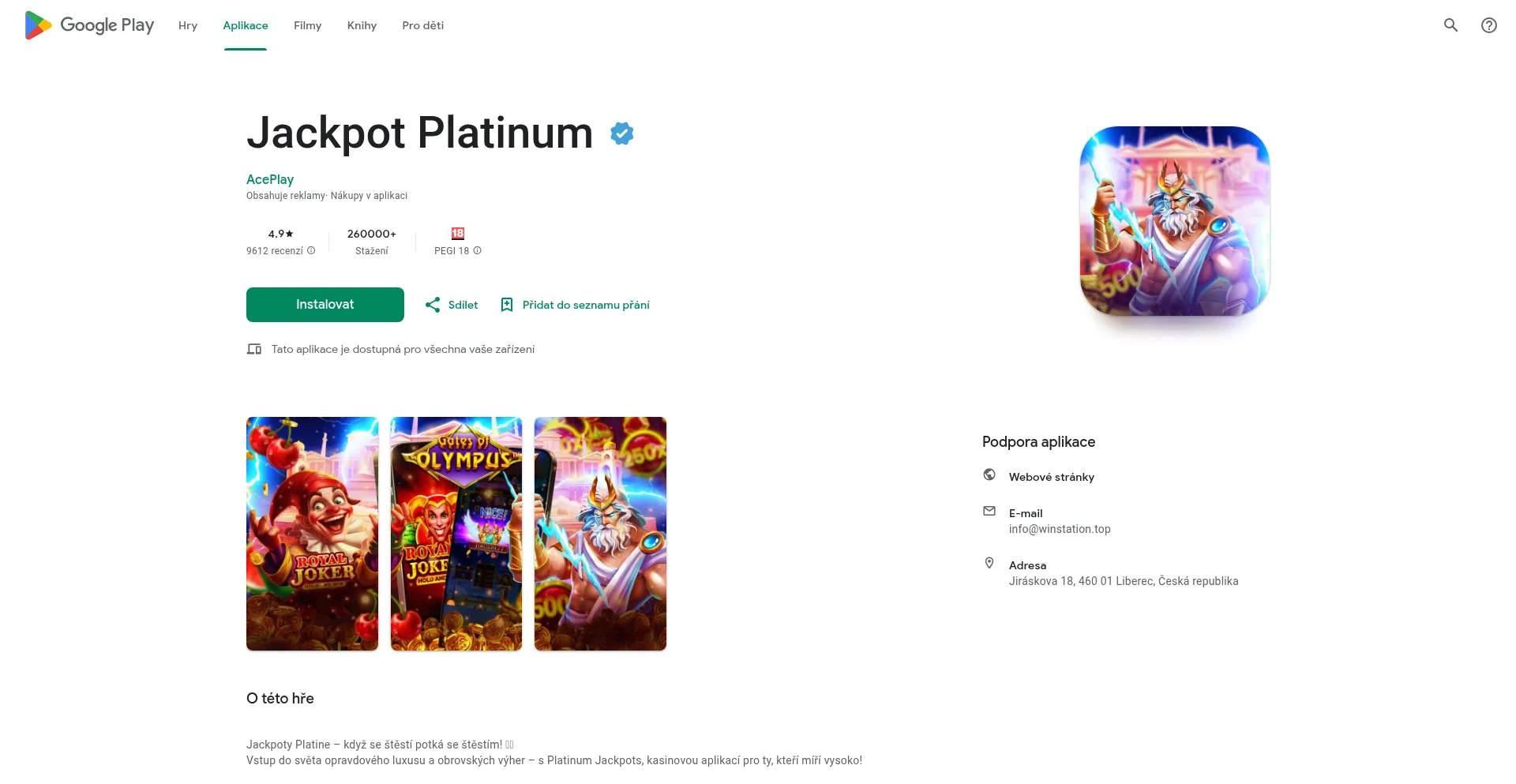Viewport: 1516px width, 784px height.
Task: Switch to the Hry tab
Action: click(188, 25)
